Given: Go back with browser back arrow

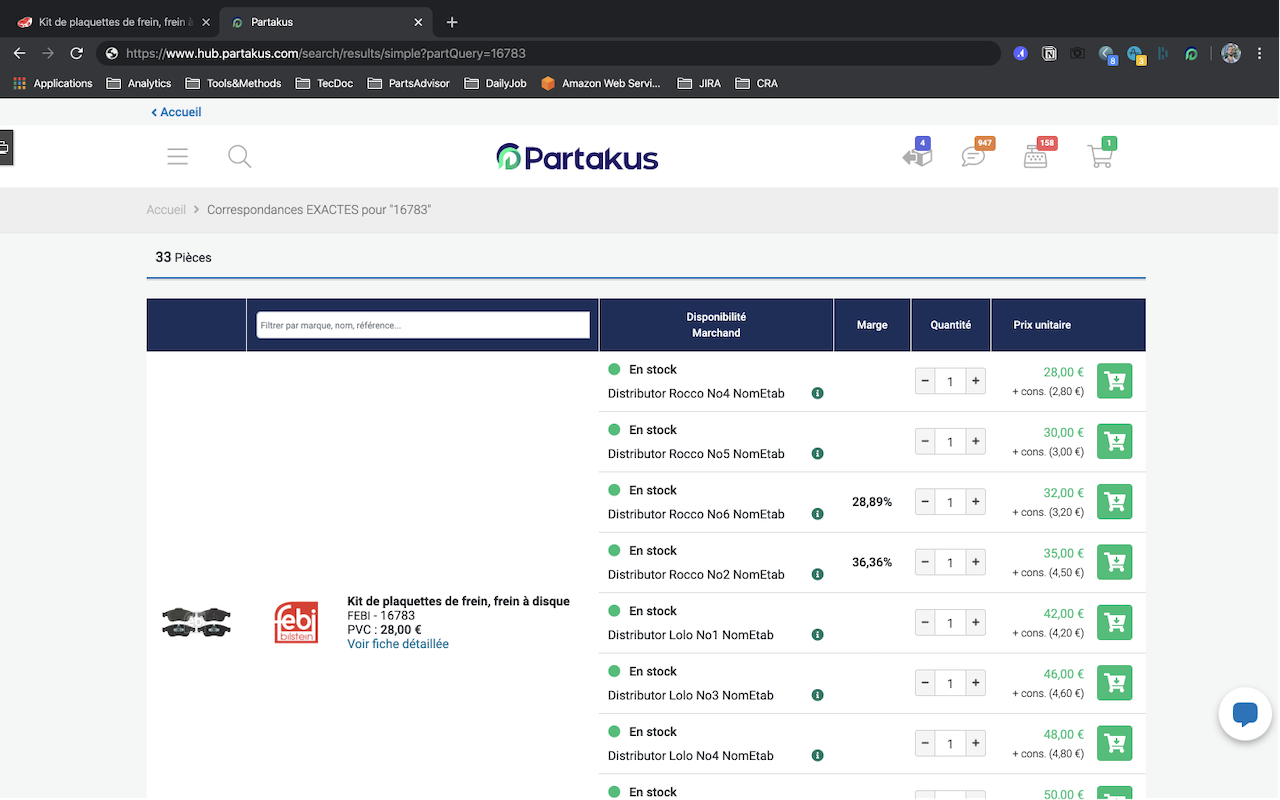Looking at the screenshot, I should coord(19,53).
